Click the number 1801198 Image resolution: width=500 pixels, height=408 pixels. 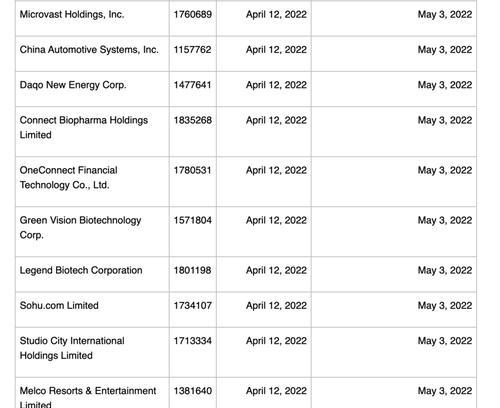[192, 270]
